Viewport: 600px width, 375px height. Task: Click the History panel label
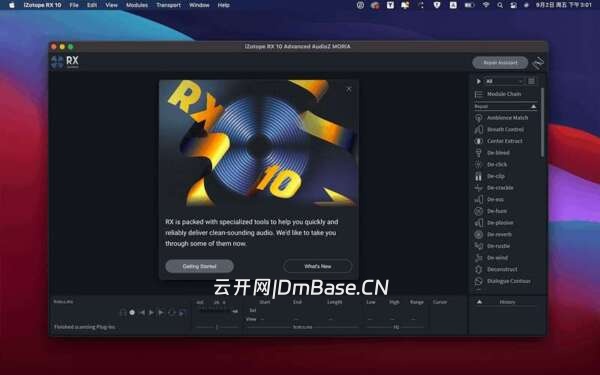click(x=507, y=302)
